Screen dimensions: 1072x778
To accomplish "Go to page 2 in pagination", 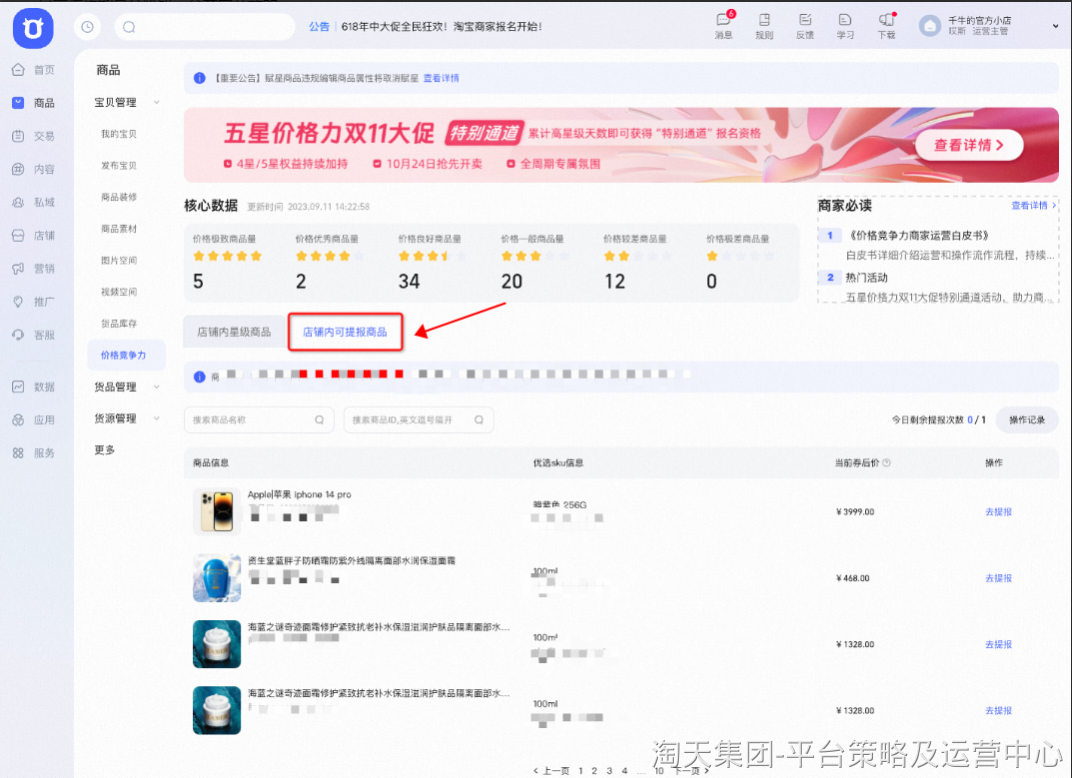I will coord(593,770).
